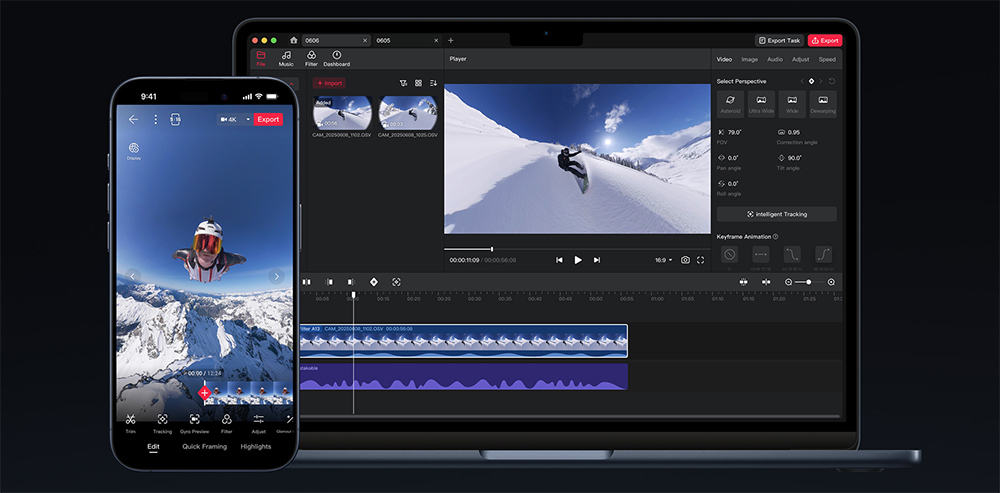Switch the media list to grid view

coord(418,83)
